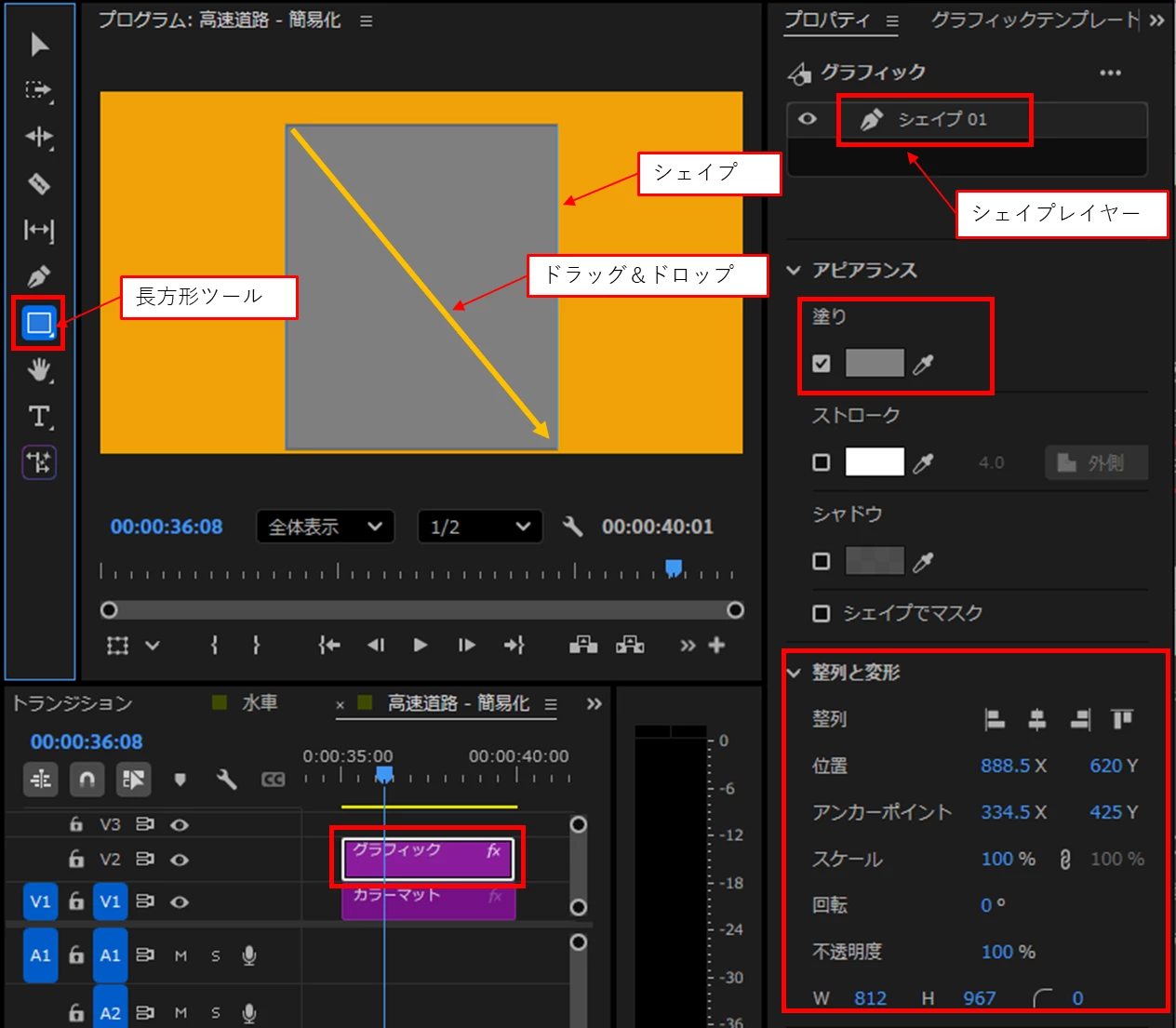Toggle closed captions CC button
This screenshot has height=1028, width=1176.
[x=273, y=780]
